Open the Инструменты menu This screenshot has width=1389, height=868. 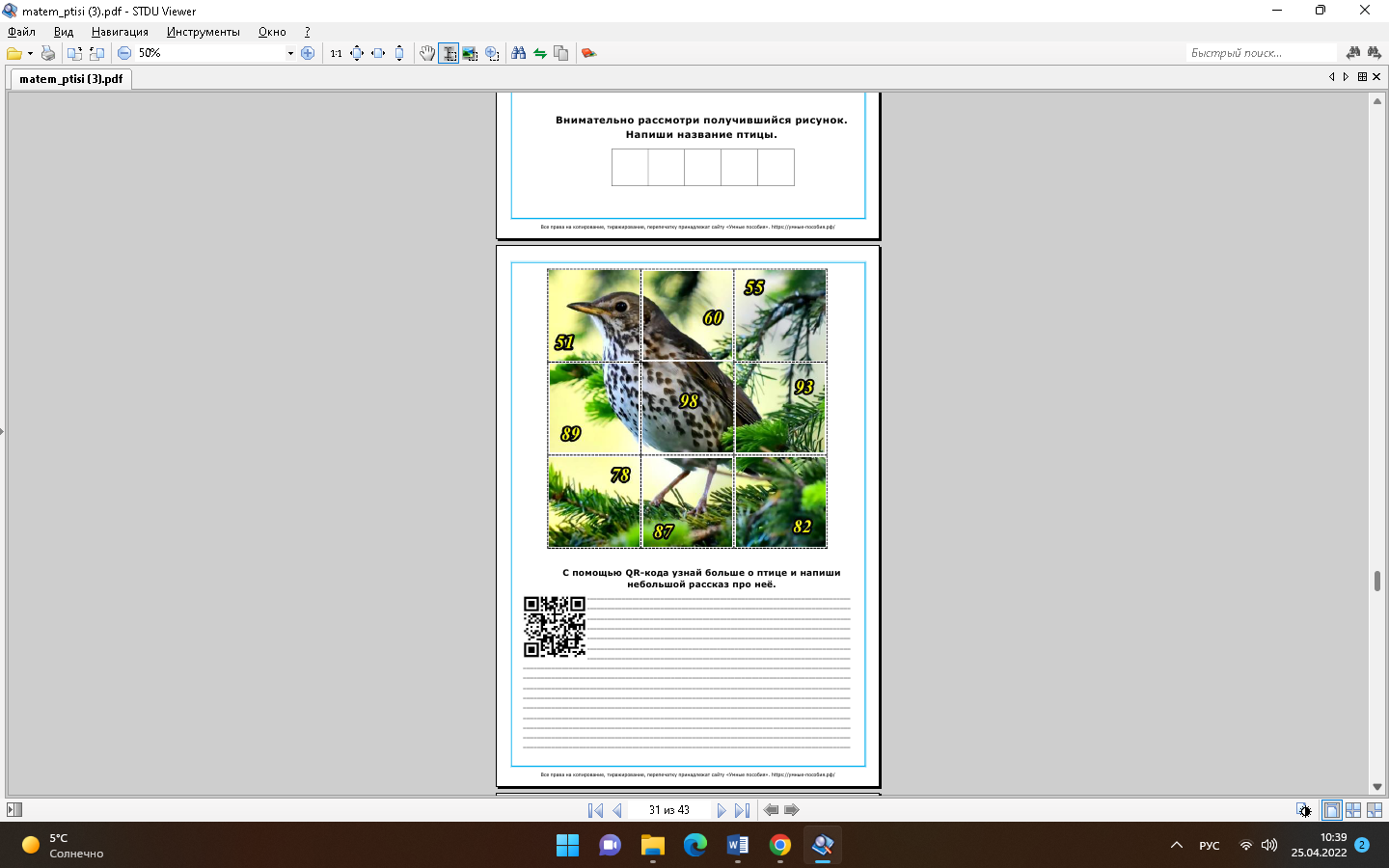[203, 32]
